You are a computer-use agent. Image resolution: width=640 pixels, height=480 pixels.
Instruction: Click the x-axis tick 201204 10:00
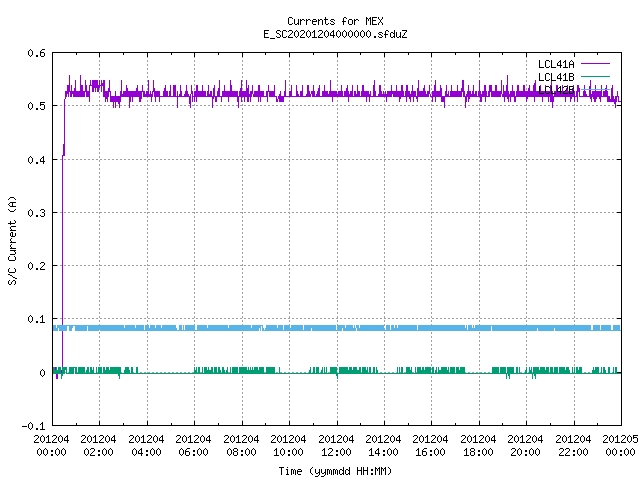point(288,445)
